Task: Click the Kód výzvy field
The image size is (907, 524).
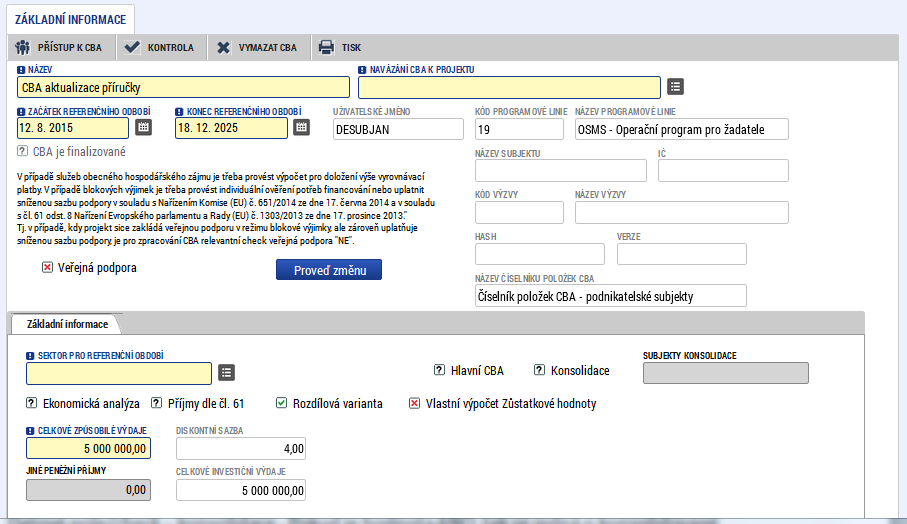Action: (x=519, y=212)
